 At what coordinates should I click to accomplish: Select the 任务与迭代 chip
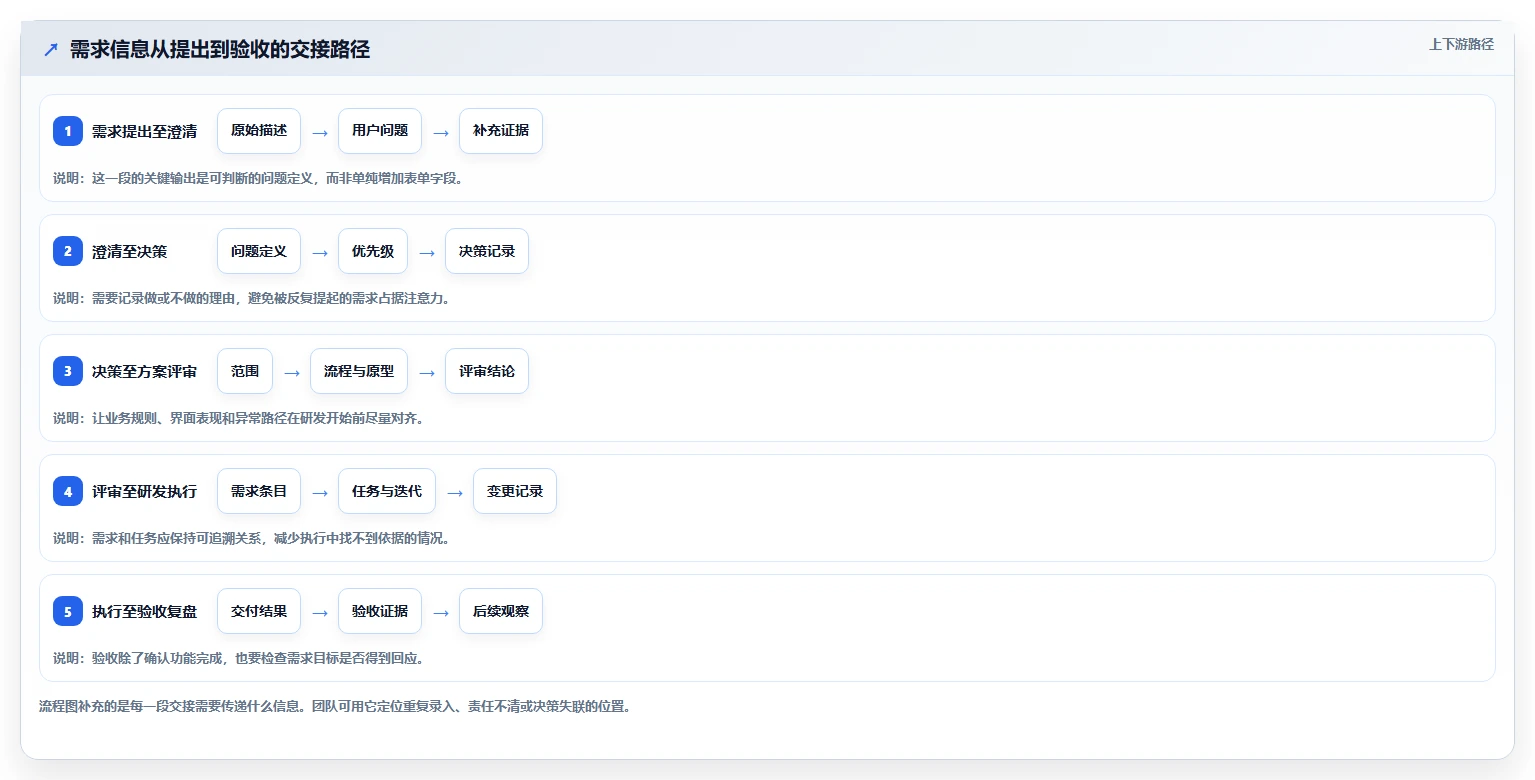(387, 491)
